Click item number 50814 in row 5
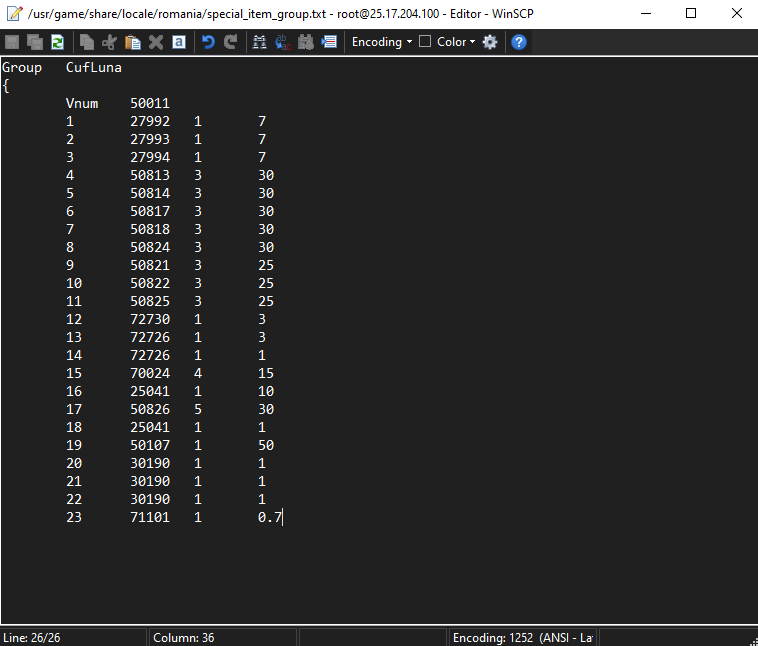 click(x=150, y=193)
